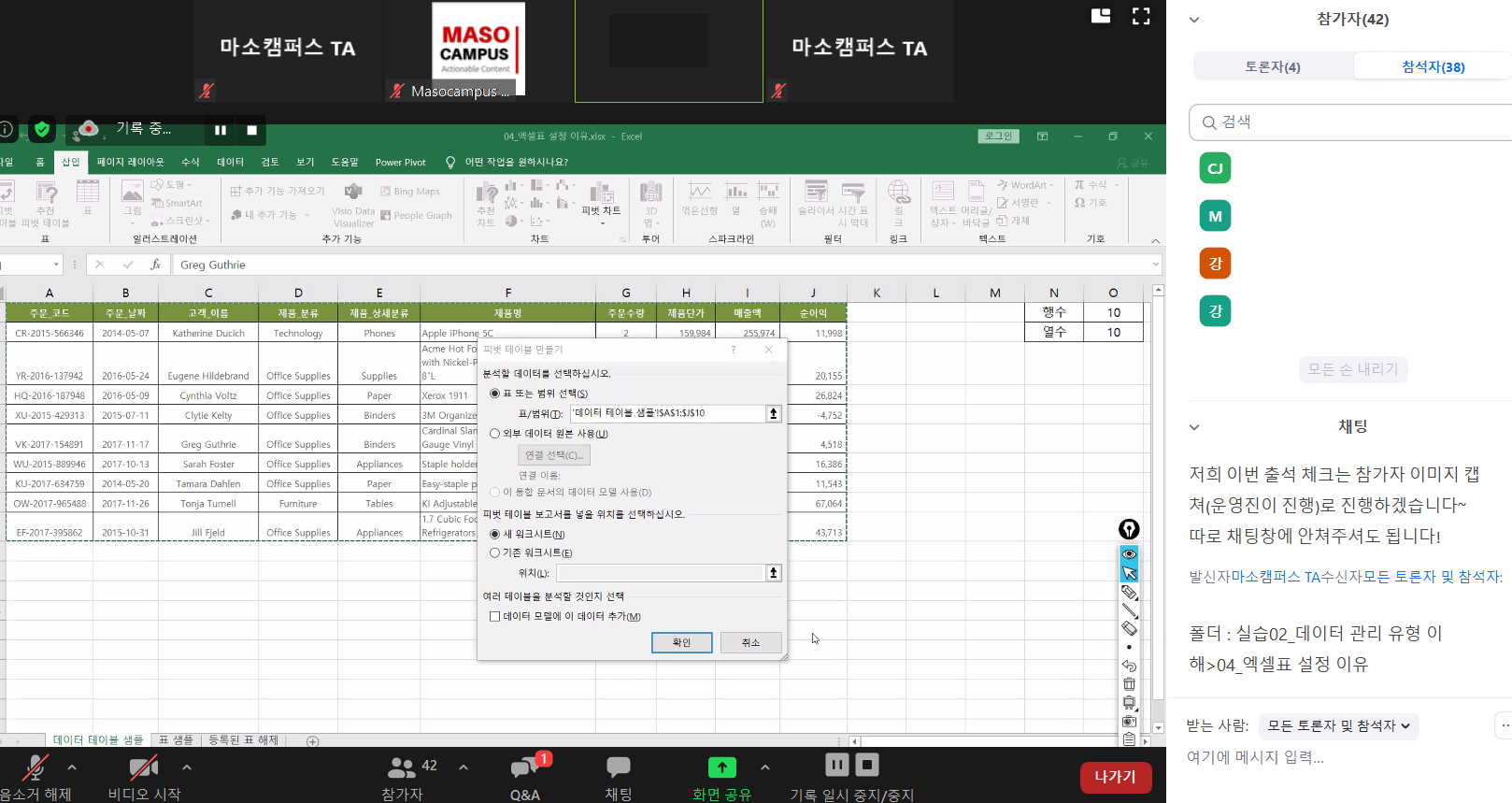Choose the existing worksheet radio option
Screen dimensions: 1512x803
click(x=495, y=553)
